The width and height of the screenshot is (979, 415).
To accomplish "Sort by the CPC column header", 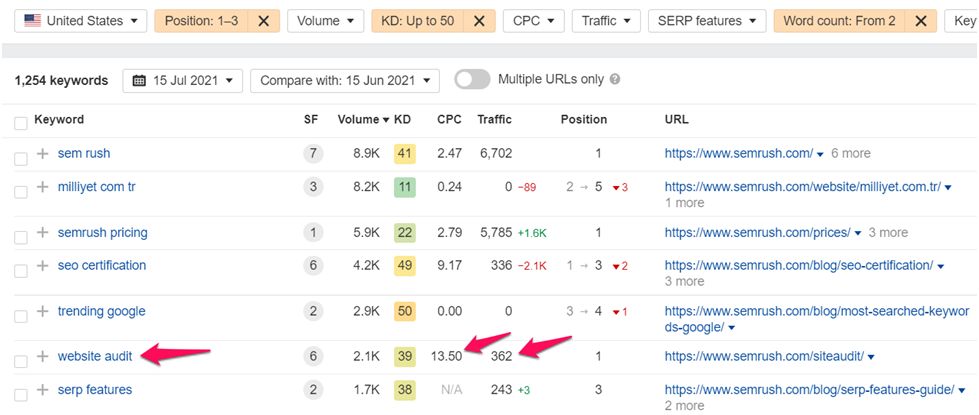I will [x=450, y=119].
